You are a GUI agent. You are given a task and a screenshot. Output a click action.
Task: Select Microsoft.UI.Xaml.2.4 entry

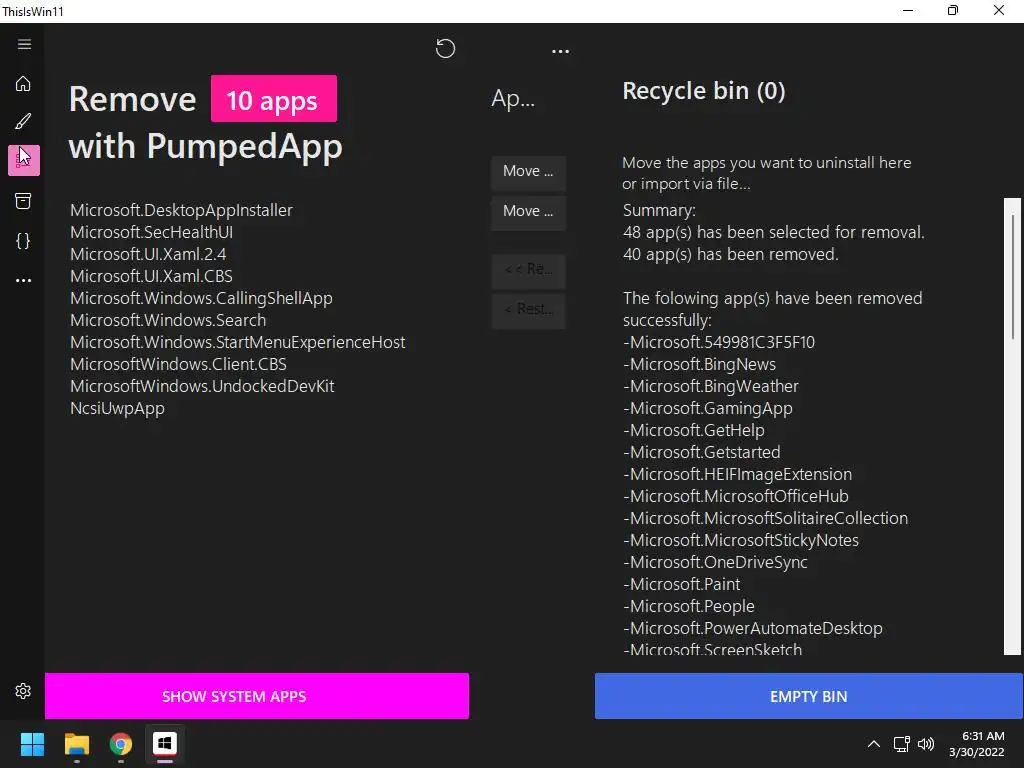point(148,254)
